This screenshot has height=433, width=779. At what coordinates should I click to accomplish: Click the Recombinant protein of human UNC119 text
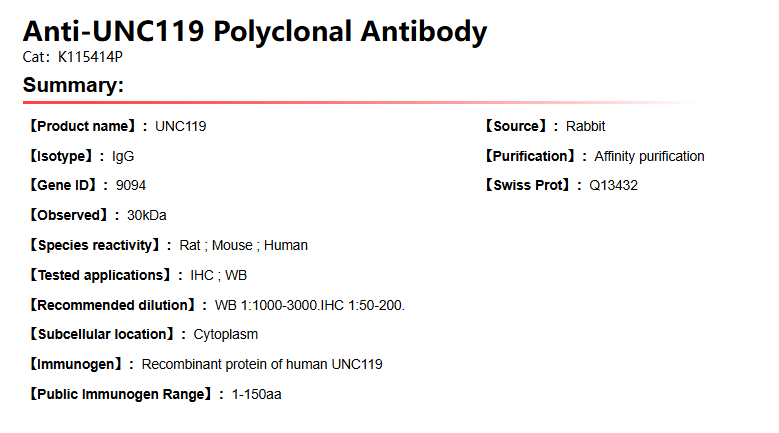click(x=262, y=364)
